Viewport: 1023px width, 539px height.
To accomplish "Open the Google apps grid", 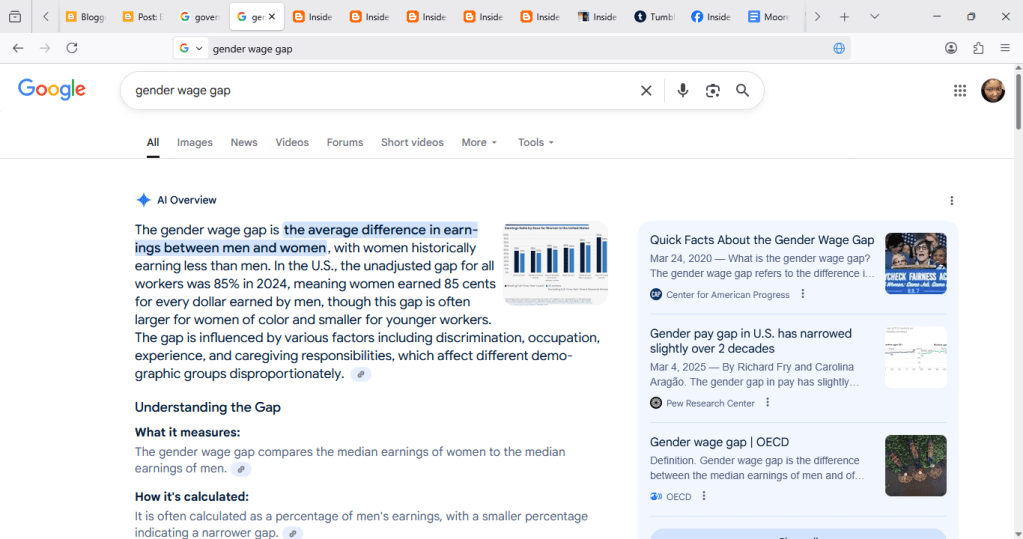I will 960,91.
